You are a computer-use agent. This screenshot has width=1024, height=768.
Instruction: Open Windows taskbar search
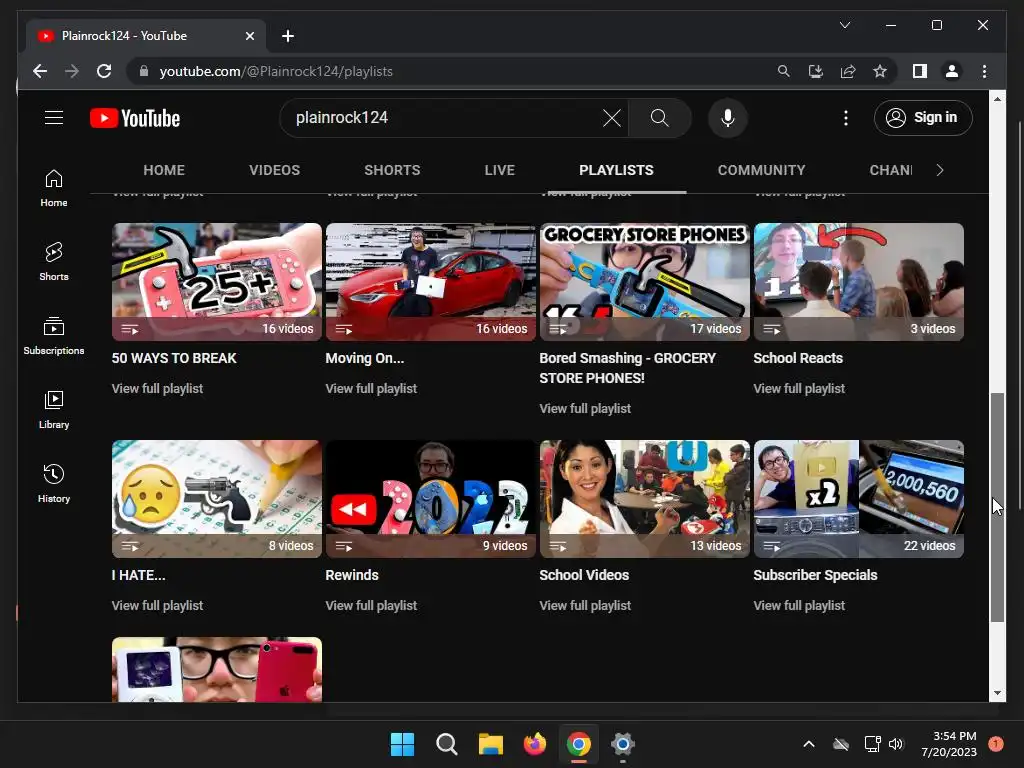447,744
